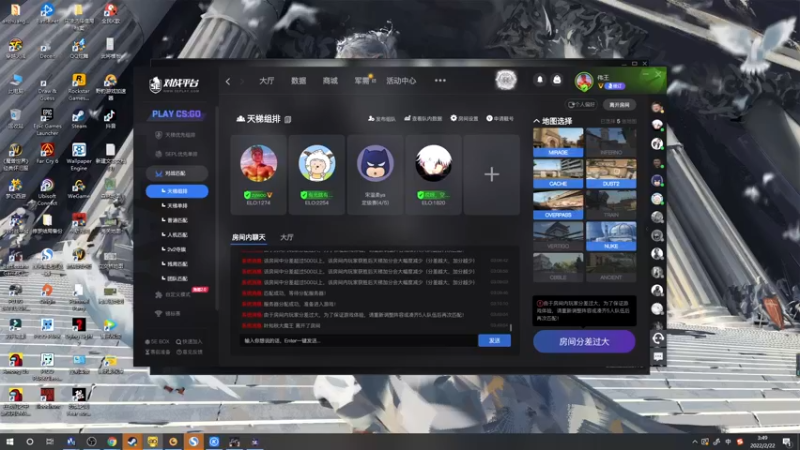This screenshot has height=450, width=800.
Task: Open Steam desktop shortcut
Action: pos(79,119)
